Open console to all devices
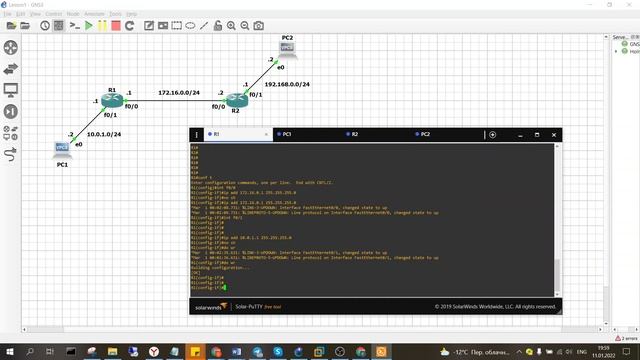The height and width of the screenshot is (360, 640). click(74, 26)
